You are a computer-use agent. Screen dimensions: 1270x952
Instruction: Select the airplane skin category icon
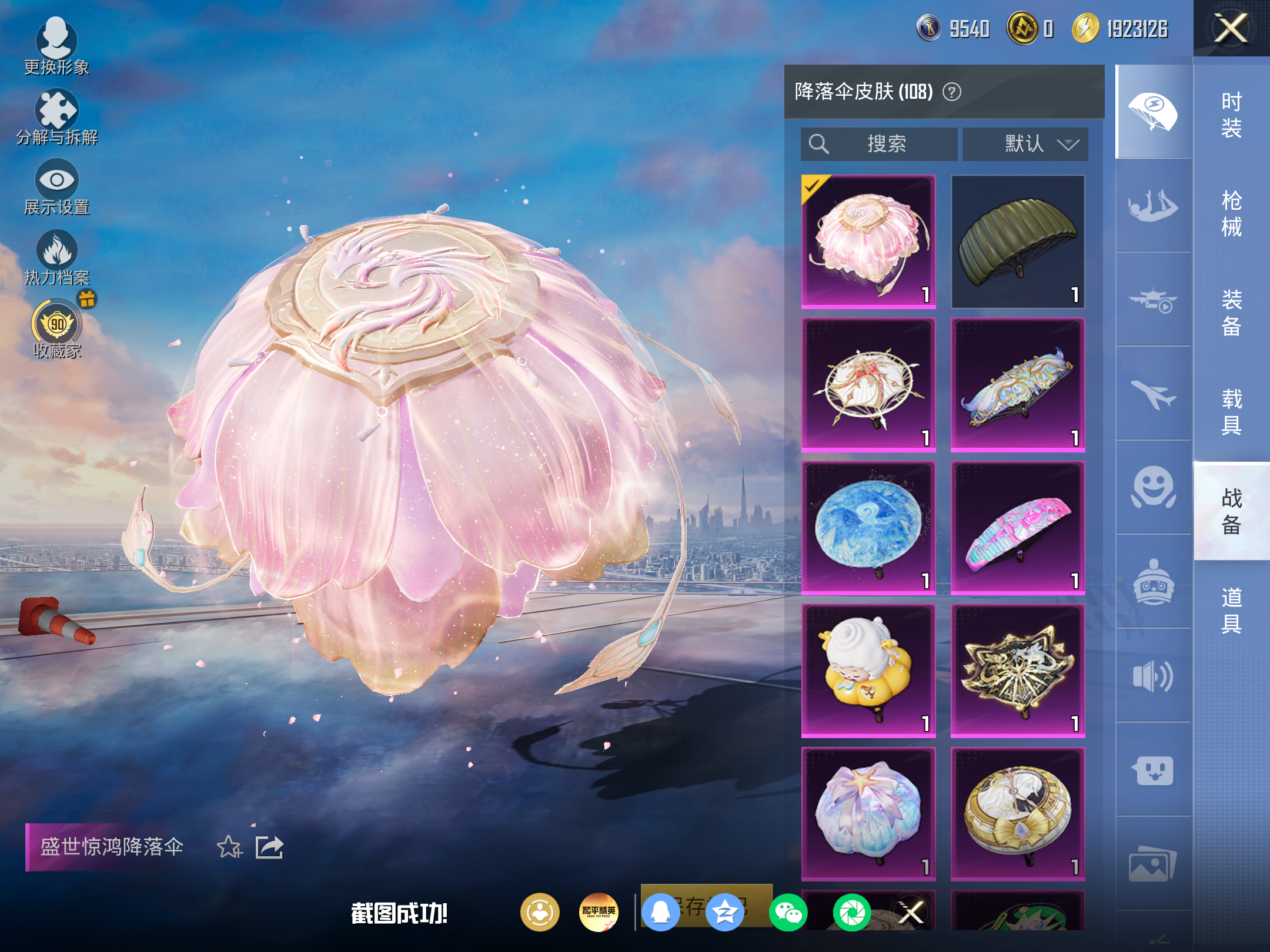1153,394
